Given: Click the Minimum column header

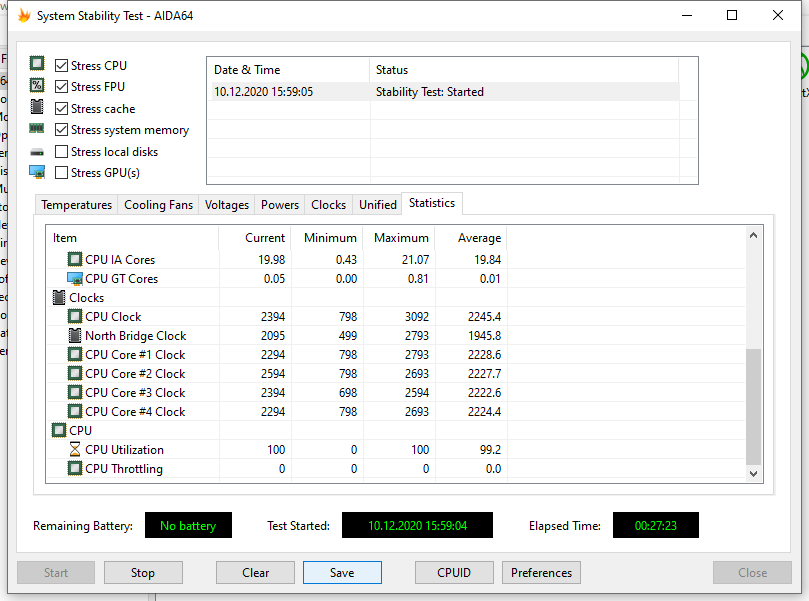Looking at the screenshot, I should pyautogui.click(x=327, y=238).
